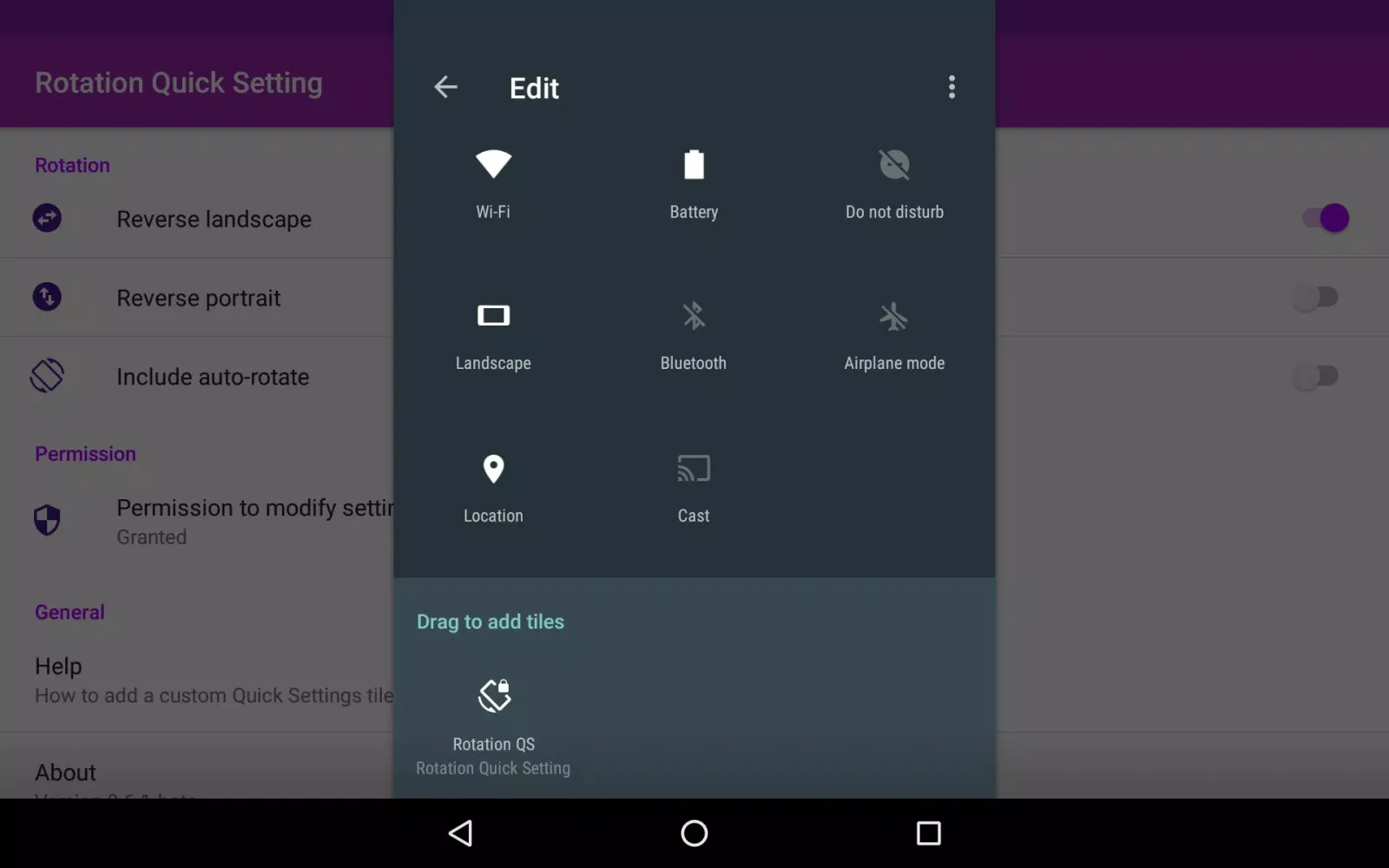Tap the General section header
Image resolution: width=1389 pixels, height=868 pixels.
pyautogui.click(x=69, y=612)
